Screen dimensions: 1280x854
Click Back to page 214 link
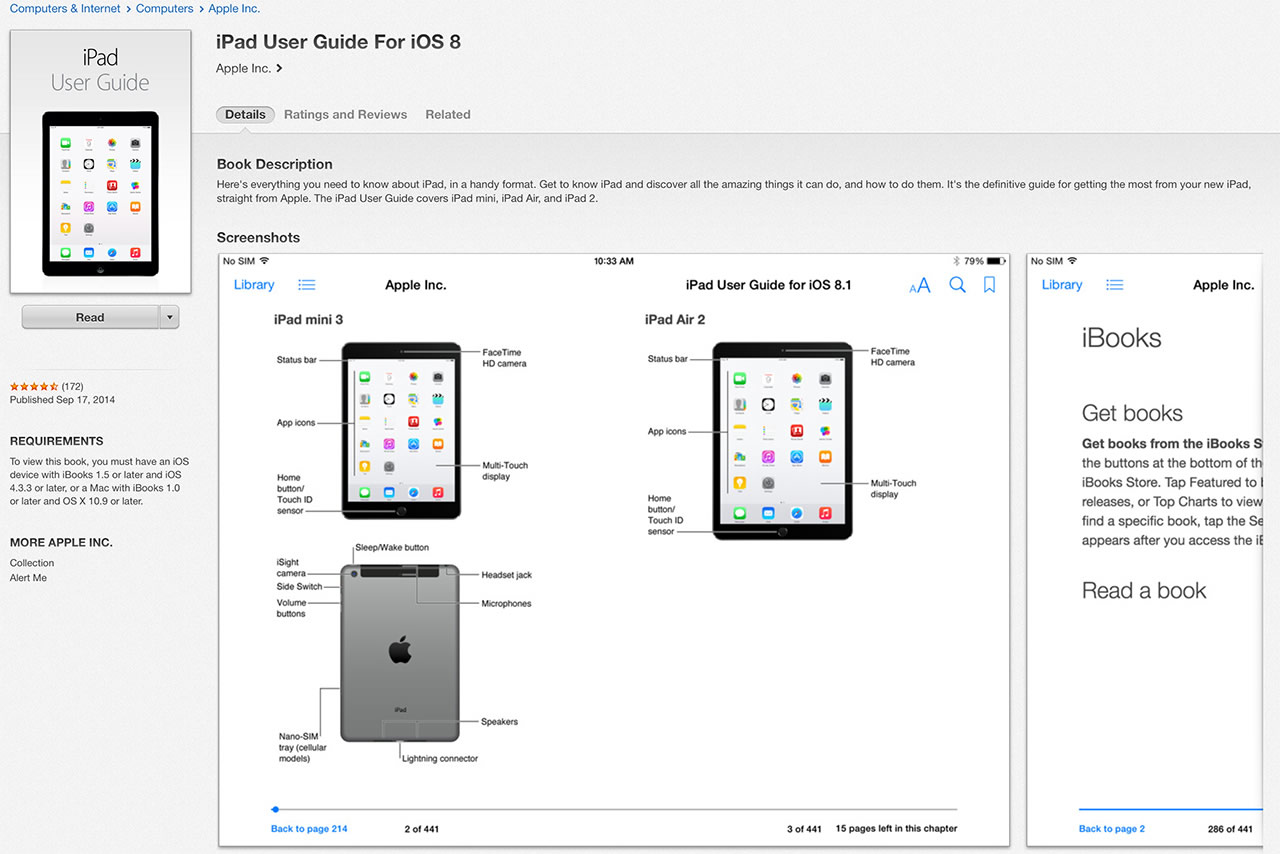coord(309,829)
